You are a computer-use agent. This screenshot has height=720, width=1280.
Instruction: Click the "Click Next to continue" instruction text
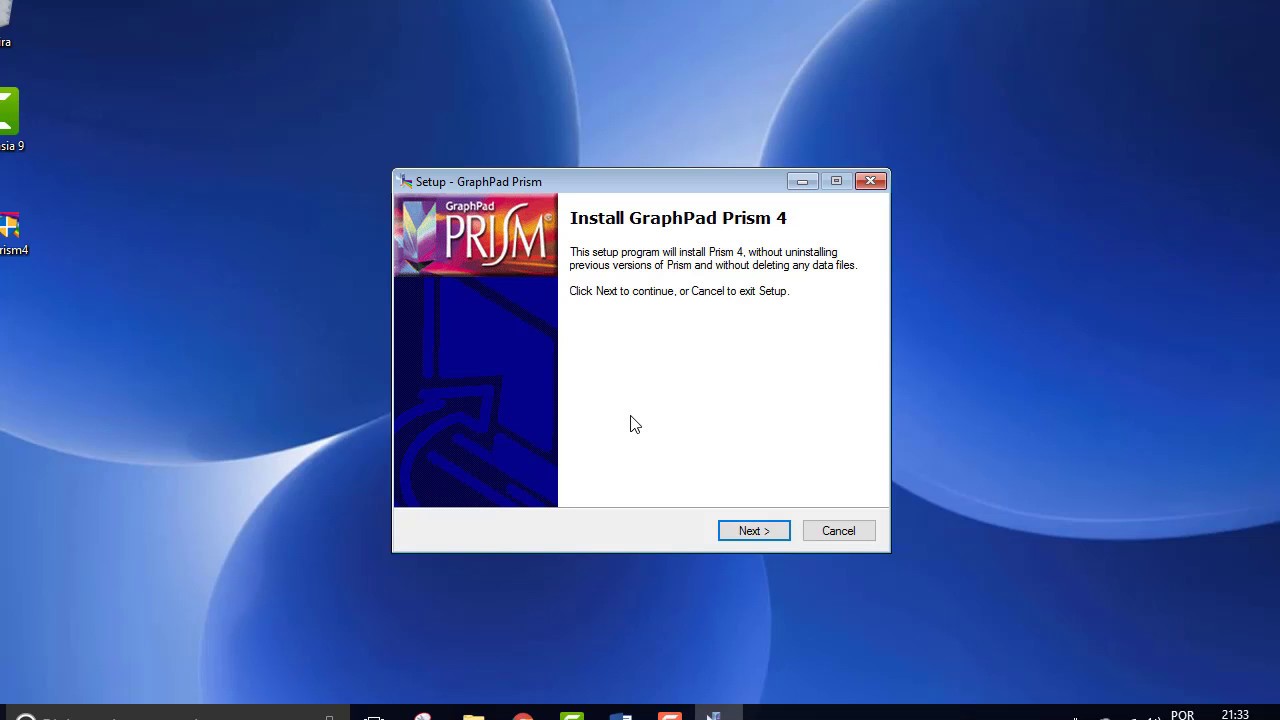(679, 291)
